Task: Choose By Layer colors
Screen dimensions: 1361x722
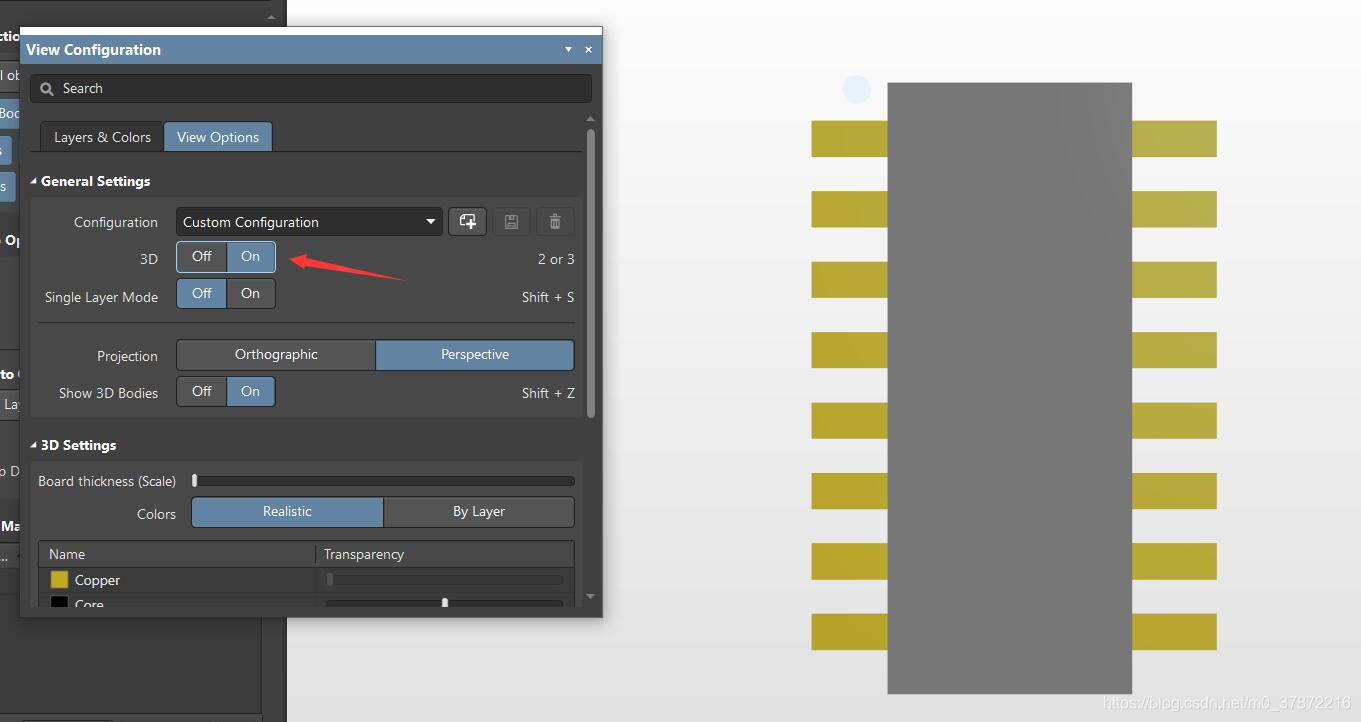Action: point(479,512)
